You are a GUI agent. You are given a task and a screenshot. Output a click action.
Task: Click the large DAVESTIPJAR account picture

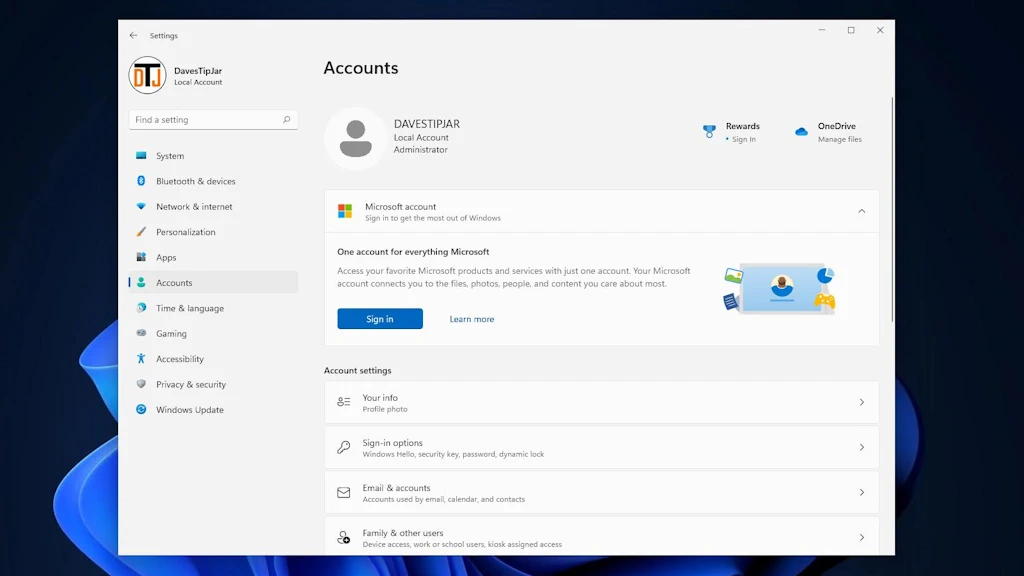coord(356,138)
